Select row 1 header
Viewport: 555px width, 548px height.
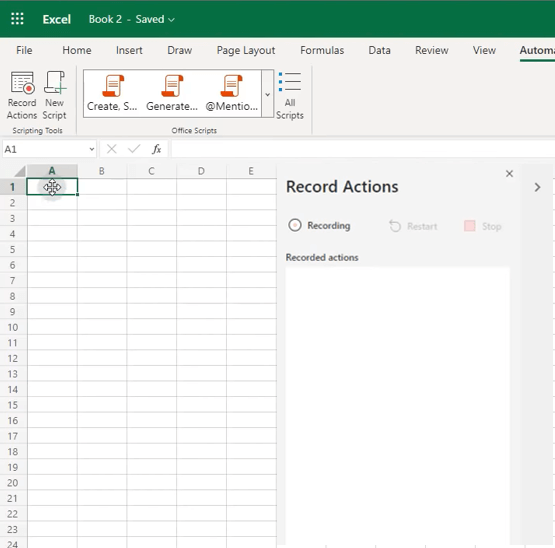pyautogui.click(x=13, y=187)
